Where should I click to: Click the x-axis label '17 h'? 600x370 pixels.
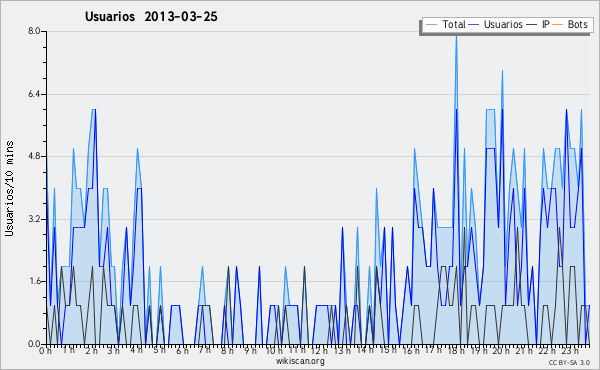point(433,350)
